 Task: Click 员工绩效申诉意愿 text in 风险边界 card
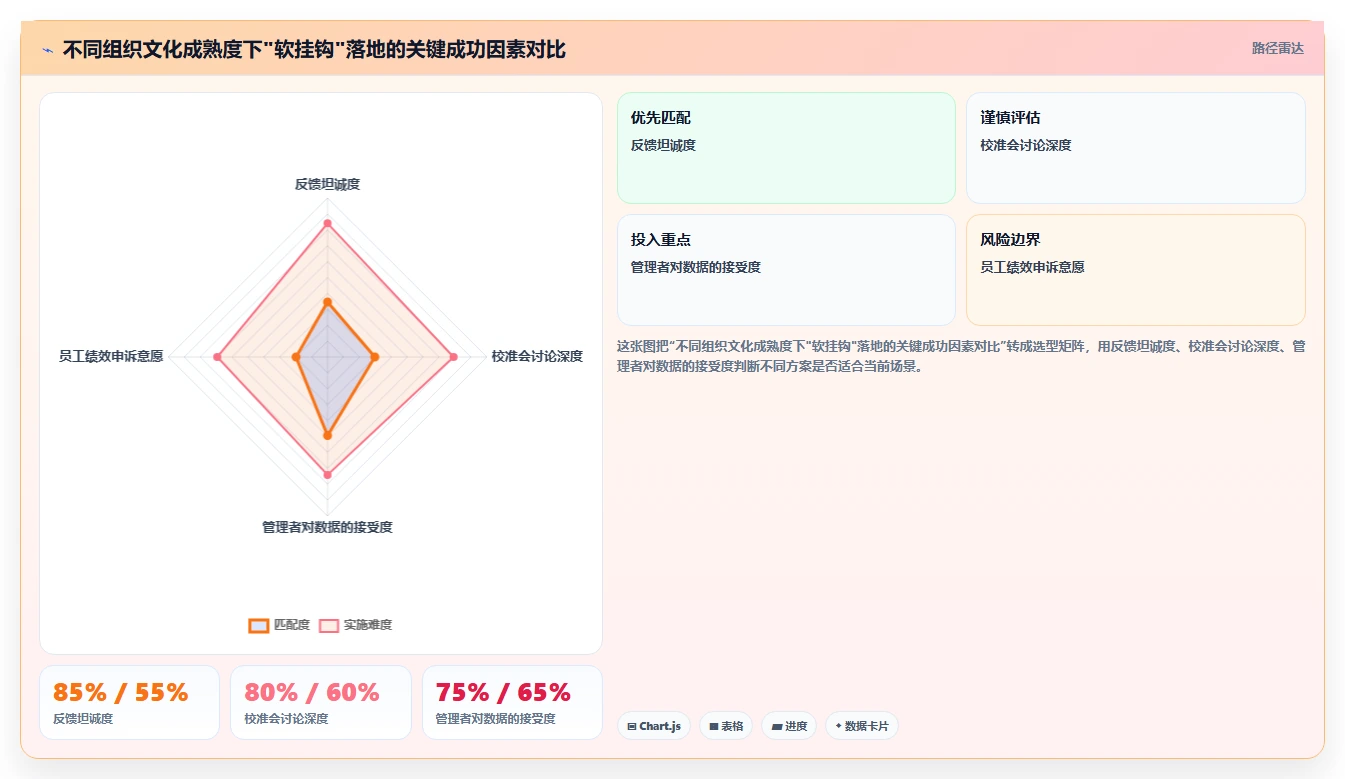tap(1032, 267)
